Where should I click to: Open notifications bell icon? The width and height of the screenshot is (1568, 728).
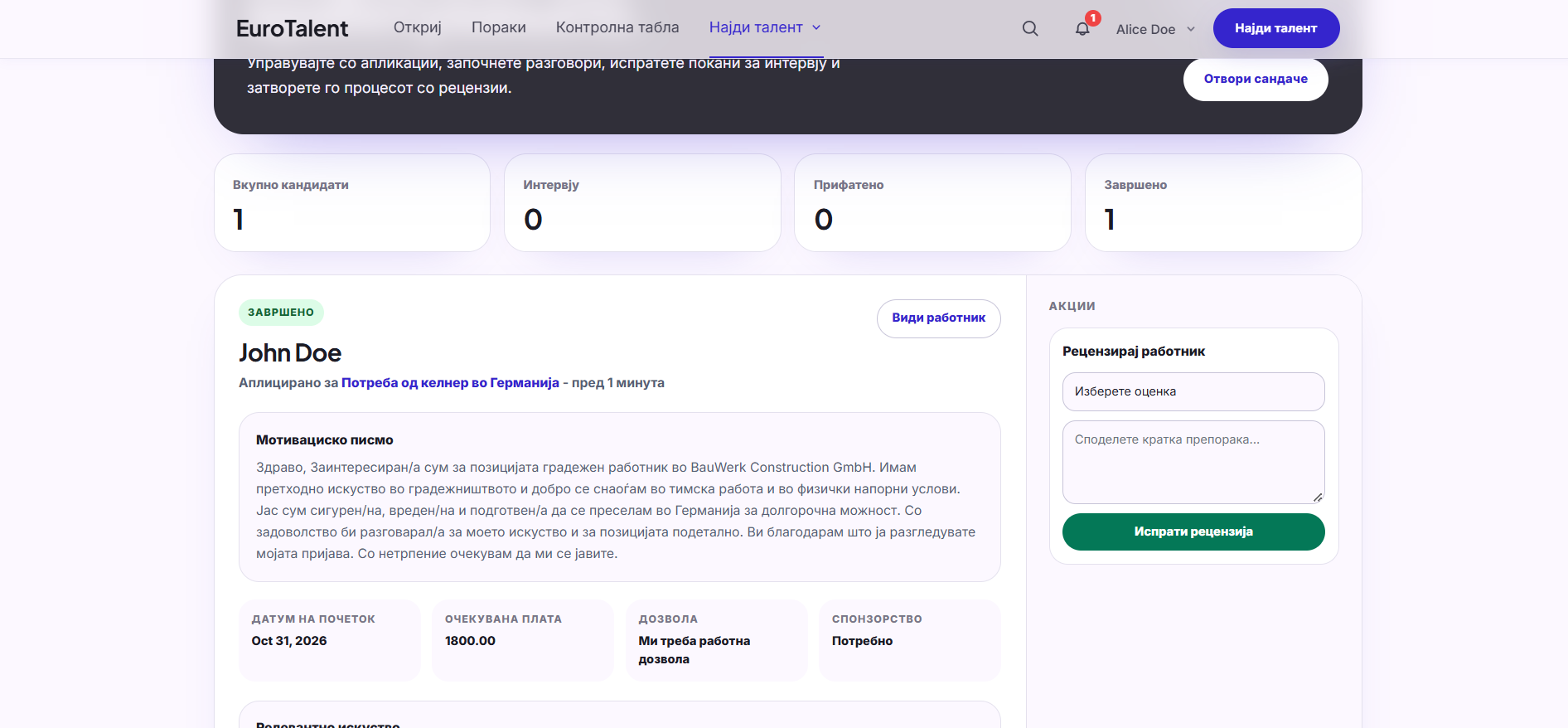coord(1082,29)
